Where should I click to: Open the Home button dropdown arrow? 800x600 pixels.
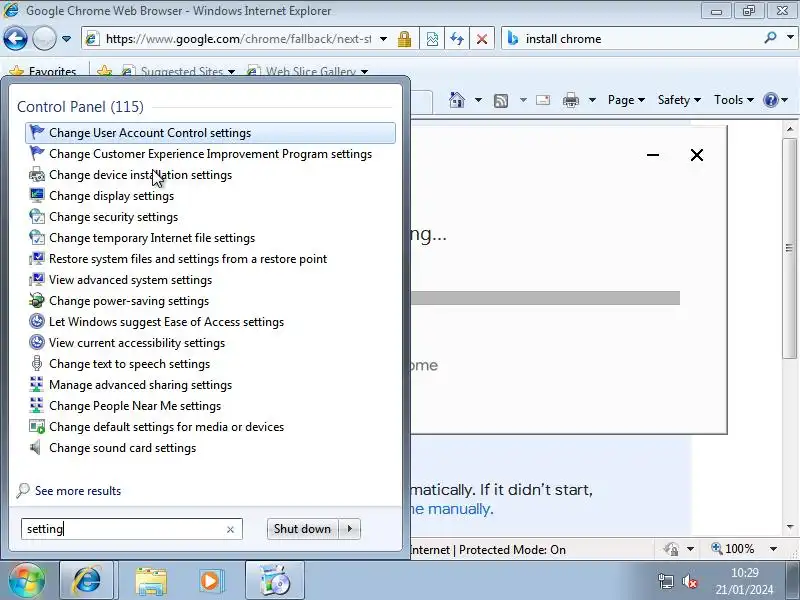(x=478, y=99)
